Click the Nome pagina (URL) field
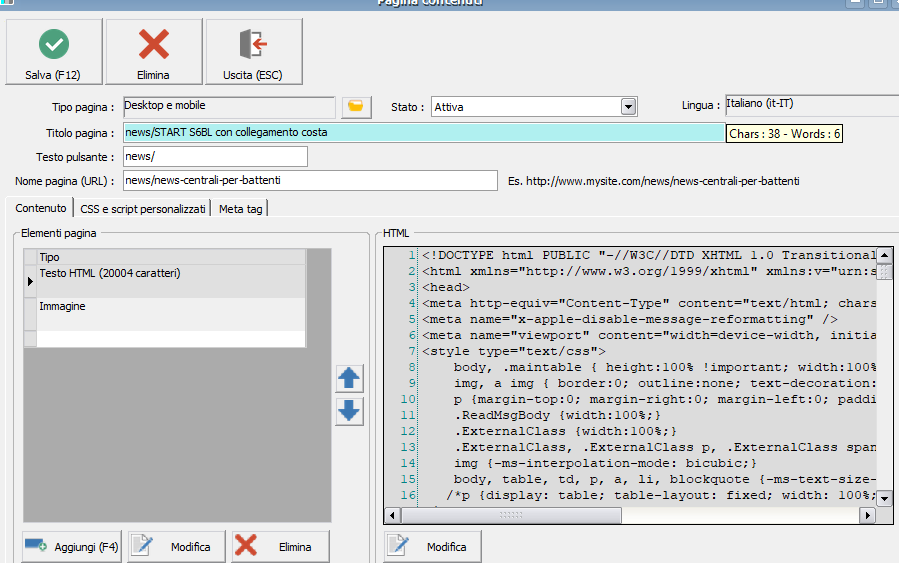The image size is (899, 563). pyautogui.click(x=310, y=180)
